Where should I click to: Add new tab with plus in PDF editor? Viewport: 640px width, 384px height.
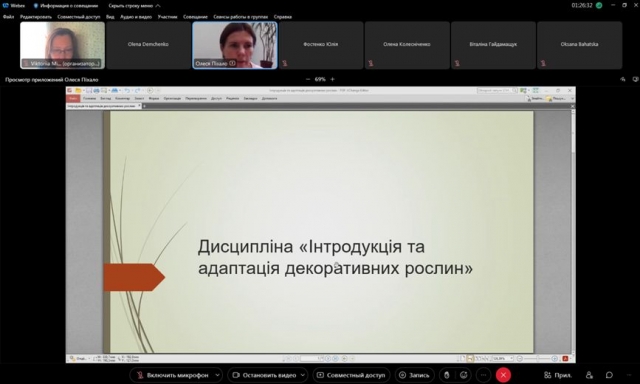click(x=144, y=106)
